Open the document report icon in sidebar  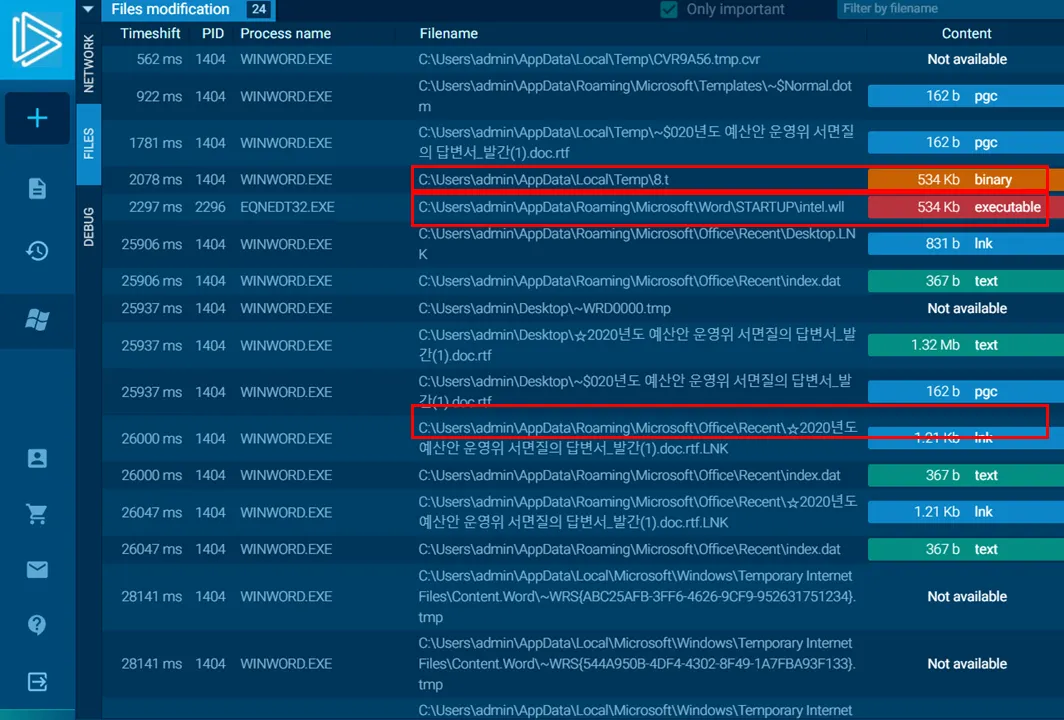(37, 188)
